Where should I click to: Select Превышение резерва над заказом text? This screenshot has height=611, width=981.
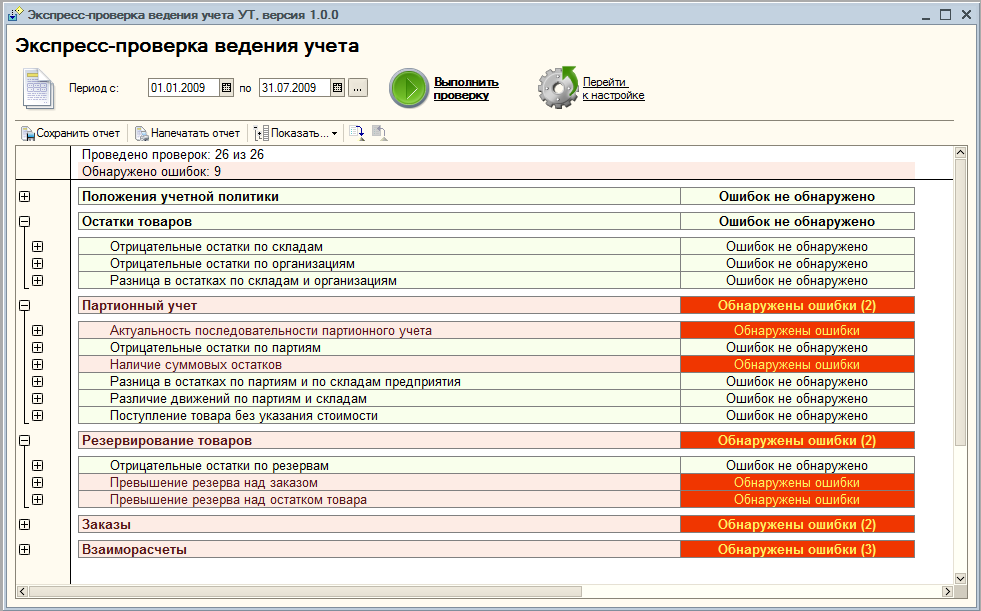pyautogui.click(x=214, y=483)
